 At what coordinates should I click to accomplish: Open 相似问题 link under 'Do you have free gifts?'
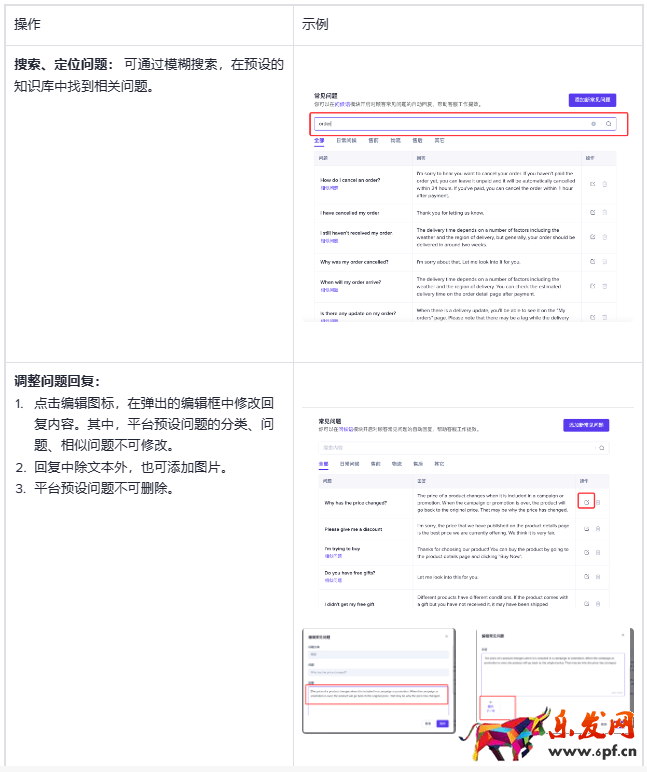[333, 580]
